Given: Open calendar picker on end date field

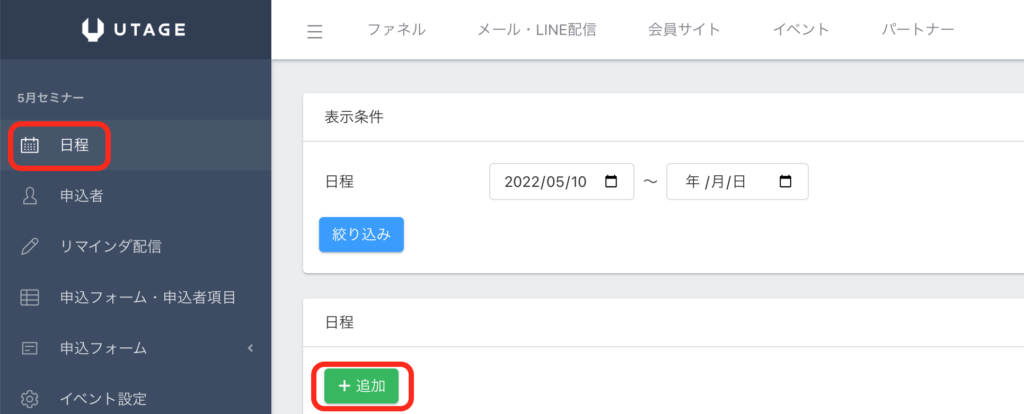Looking at the screenshot, I should coord(785,182).
